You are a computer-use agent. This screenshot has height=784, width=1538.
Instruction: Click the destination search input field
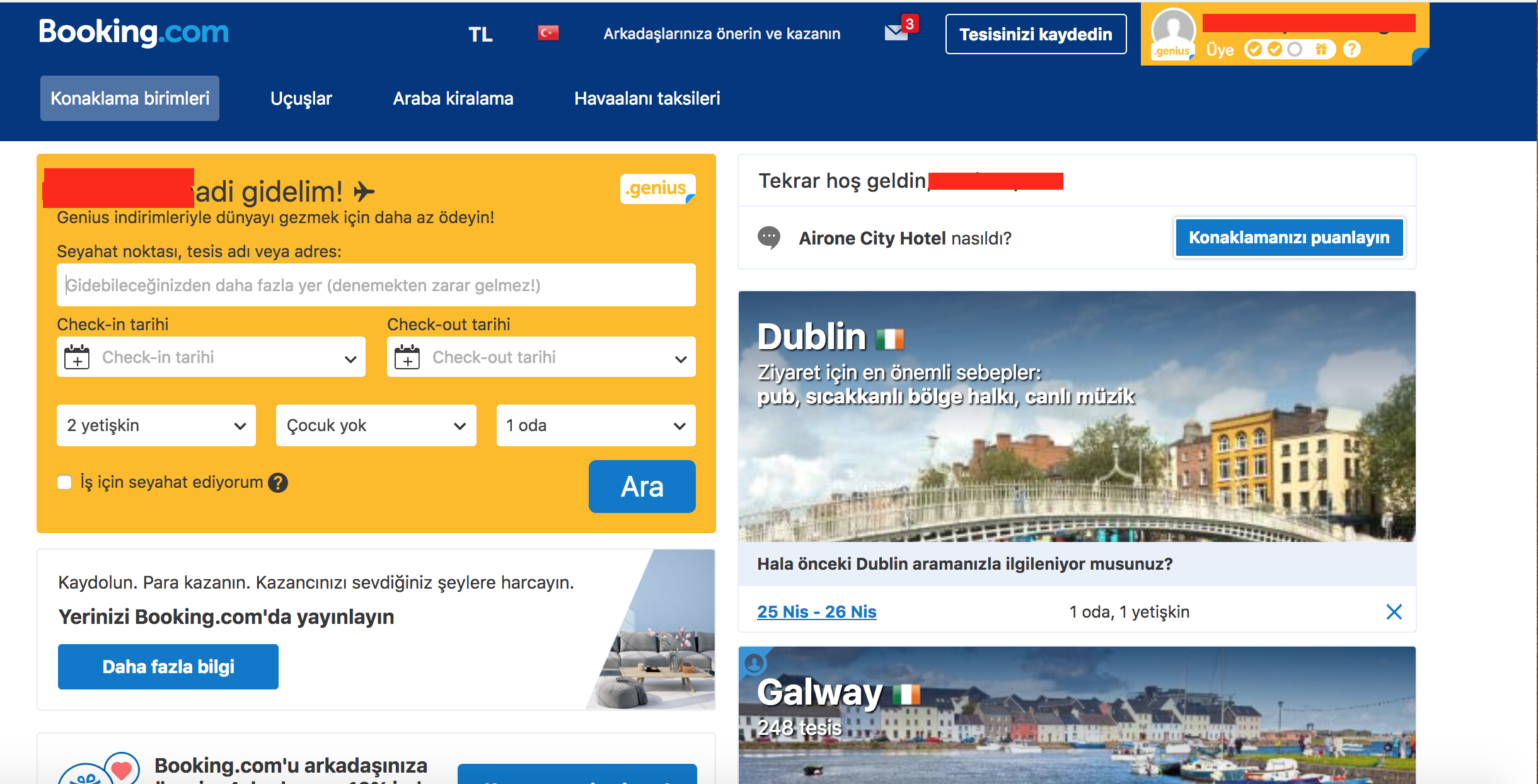point(376,285)
